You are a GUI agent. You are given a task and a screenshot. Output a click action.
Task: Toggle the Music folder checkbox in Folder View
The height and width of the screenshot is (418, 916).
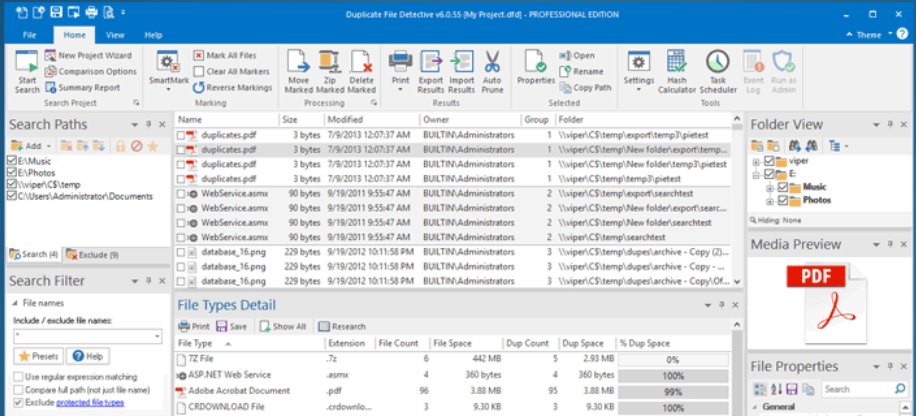pos(783,187)
